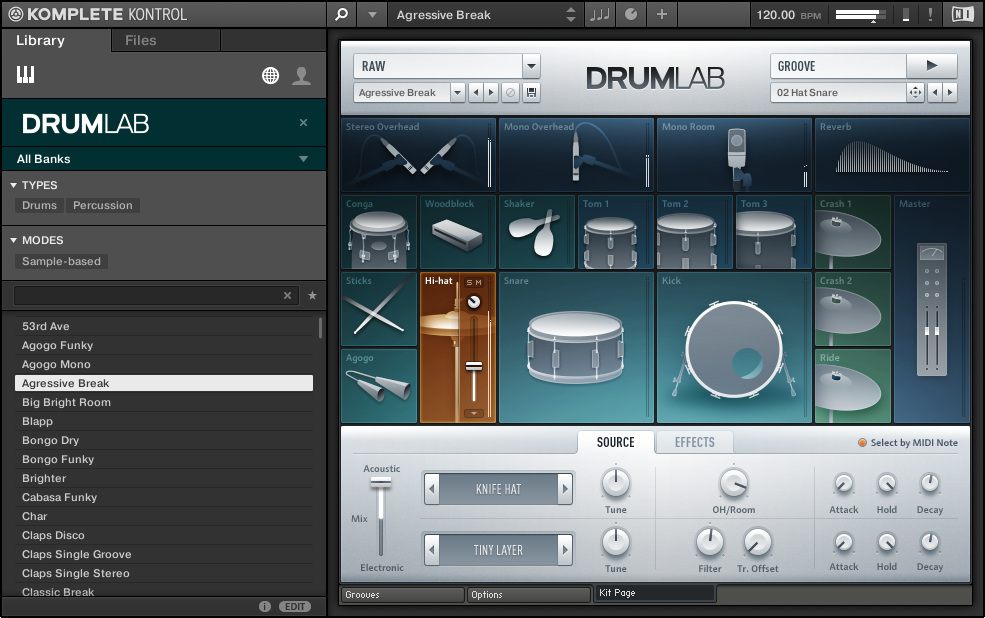Select the Stereo Overhead microphone pad

coord(418,154)
